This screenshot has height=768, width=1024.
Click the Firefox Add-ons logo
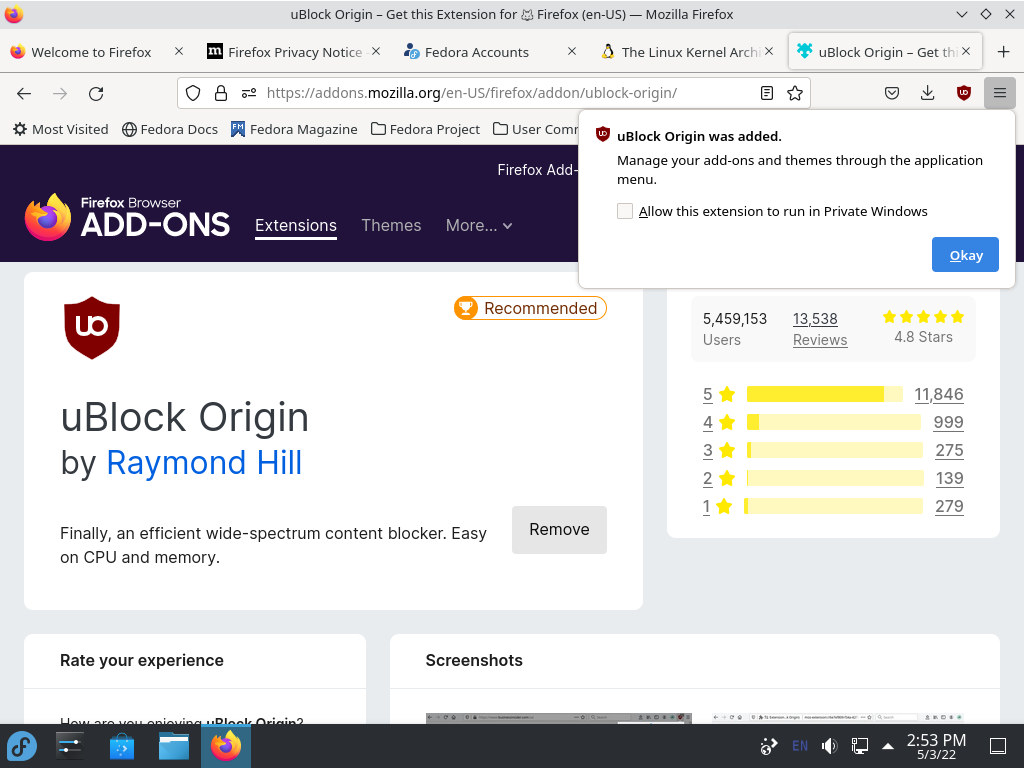click(x=127, y=217)
